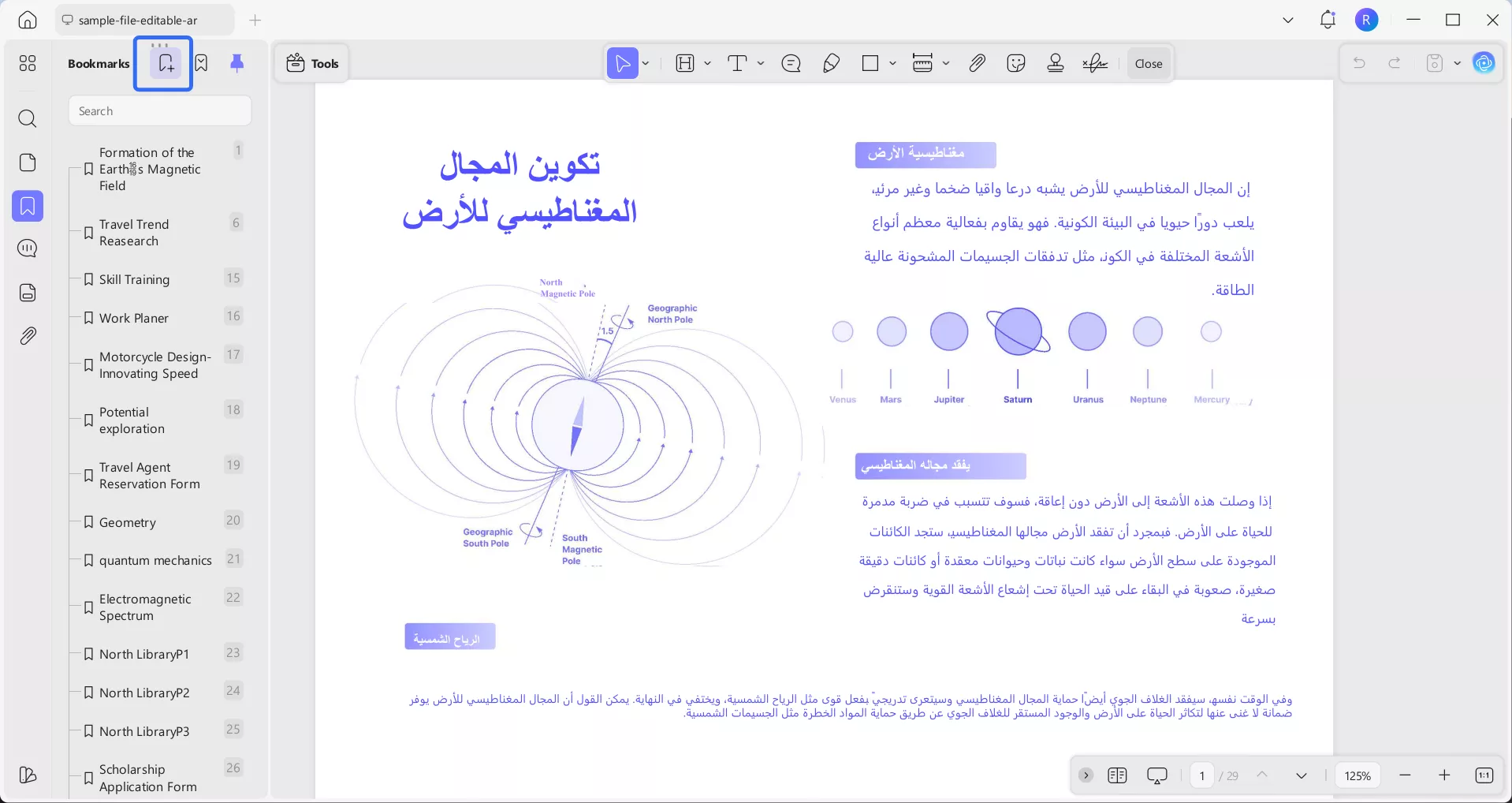Open the page Thumbnails panel

28,162
